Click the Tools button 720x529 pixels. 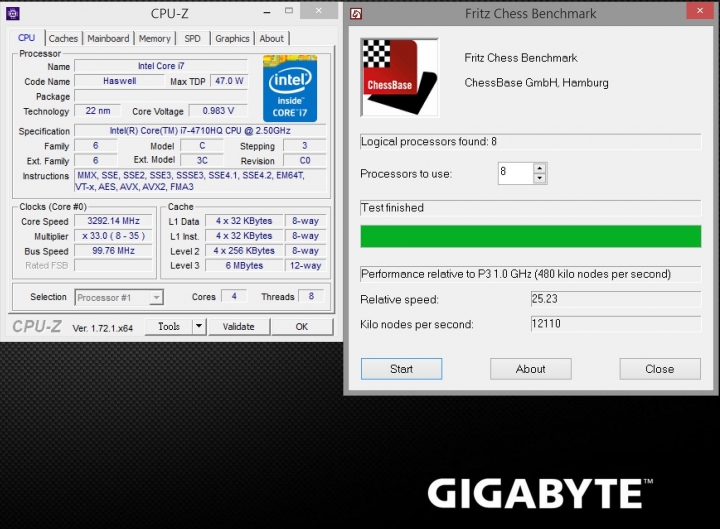(169, 326)
